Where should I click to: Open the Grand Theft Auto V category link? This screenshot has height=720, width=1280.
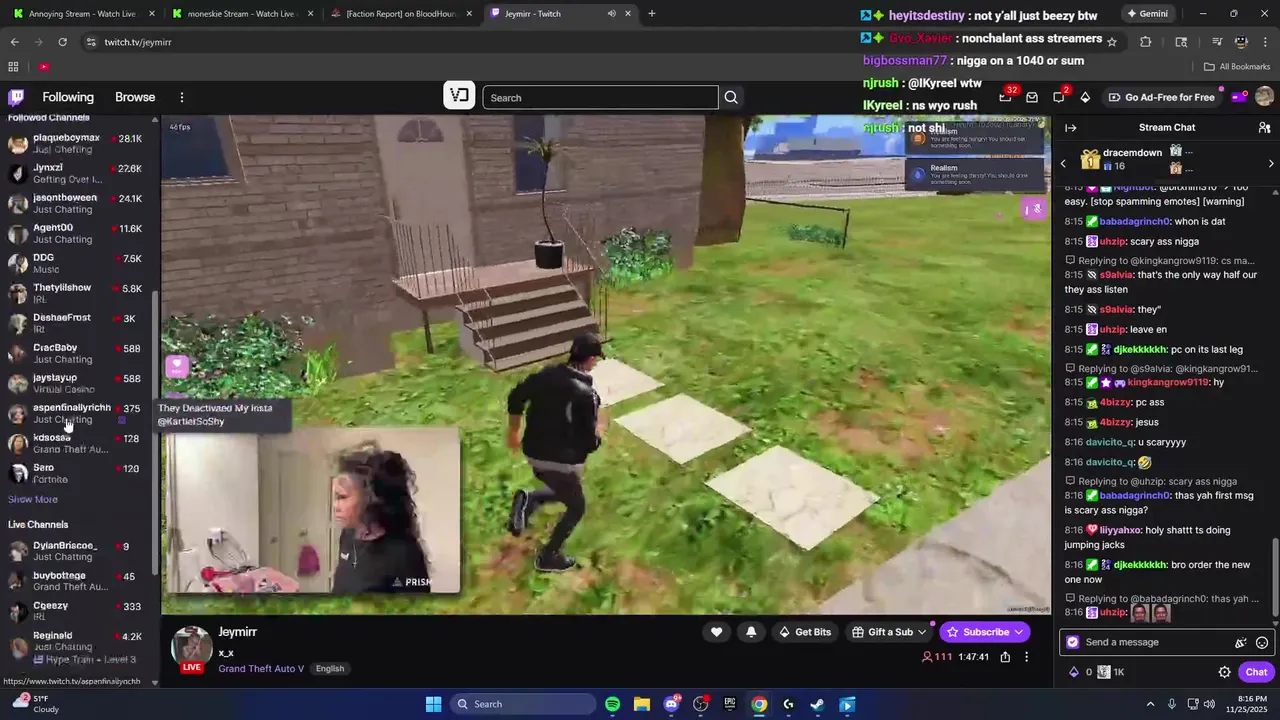(x=261, y=668)
